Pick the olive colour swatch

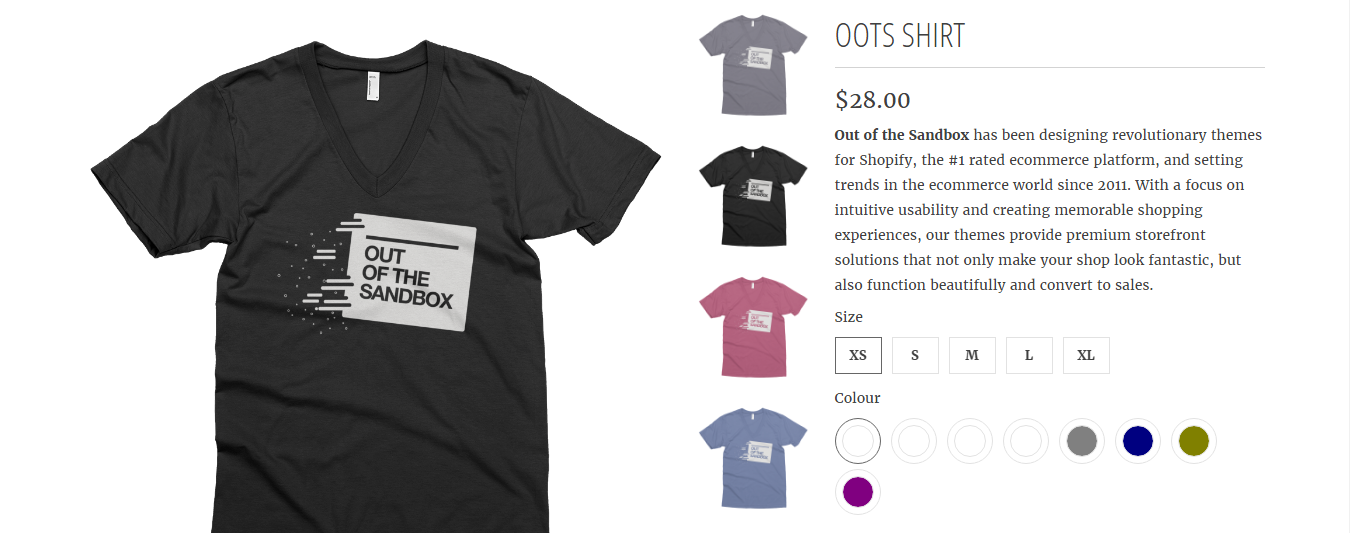coord(1194,441)
